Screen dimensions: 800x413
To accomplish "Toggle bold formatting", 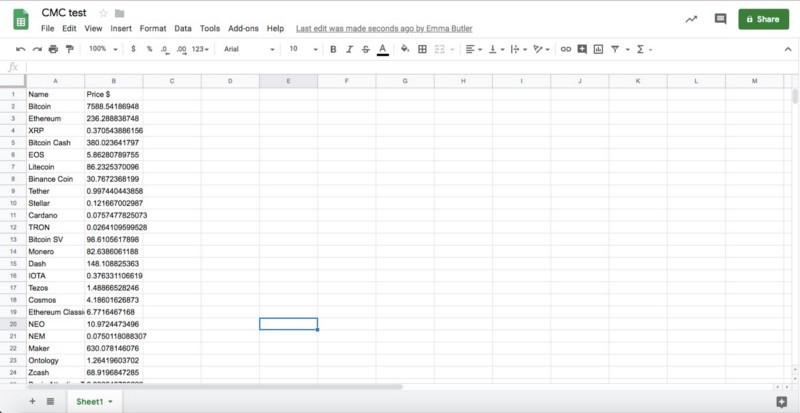I will [333, 49].
